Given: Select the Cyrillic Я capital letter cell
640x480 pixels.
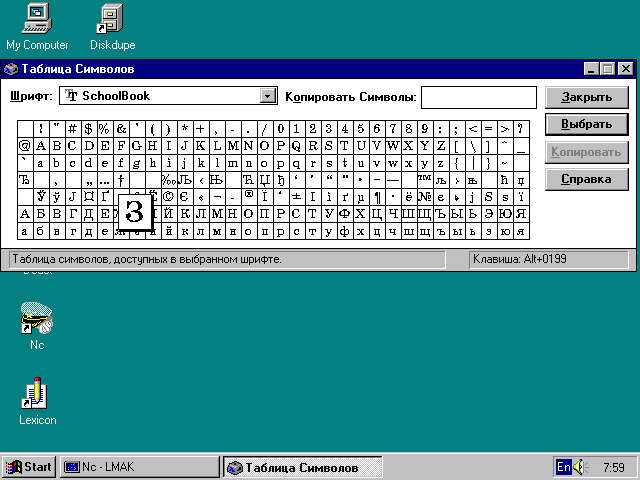Looking at the screenshot, I should click(520, 214).
